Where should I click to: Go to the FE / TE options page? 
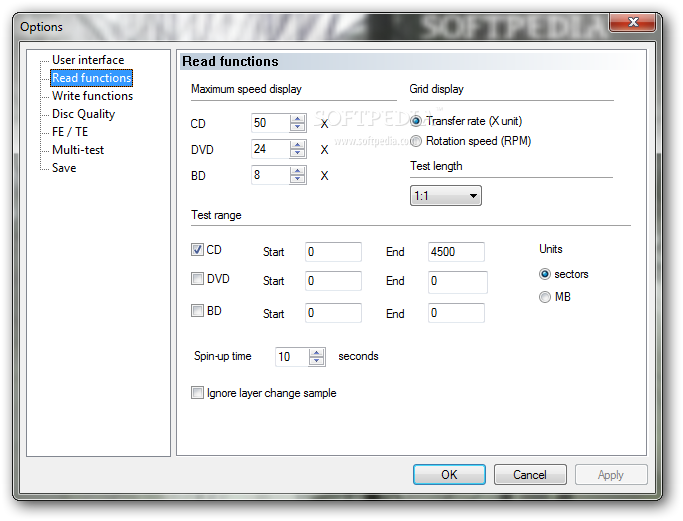[x=70, y=132]
